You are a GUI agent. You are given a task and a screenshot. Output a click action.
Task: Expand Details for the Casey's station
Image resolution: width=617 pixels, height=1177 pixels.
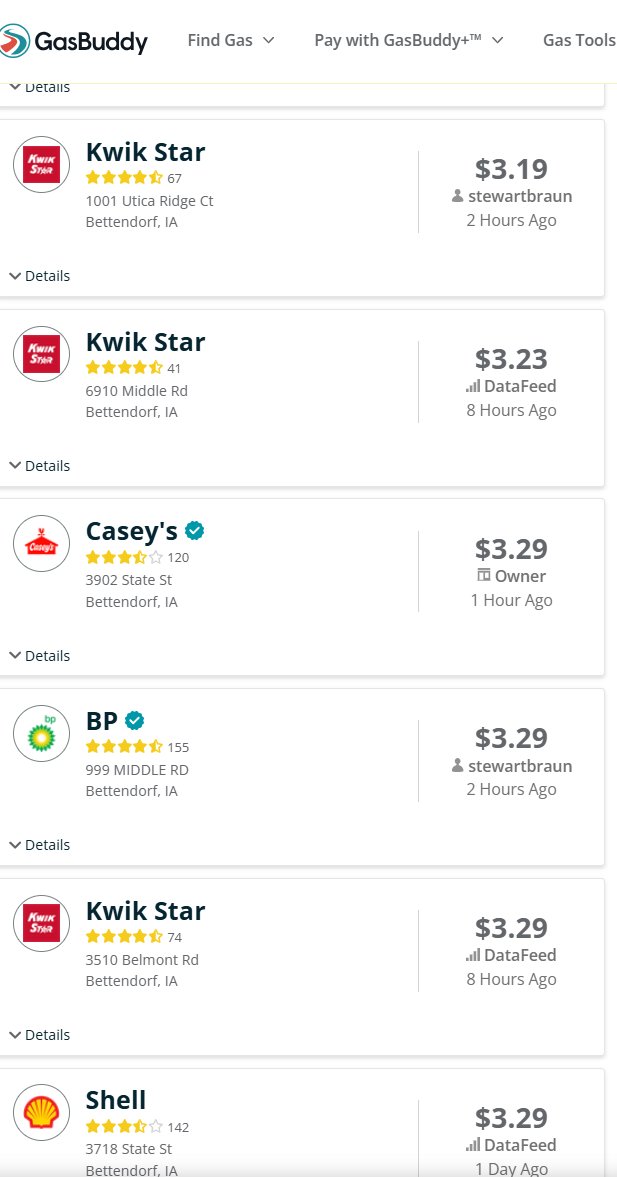click(40, 656)
